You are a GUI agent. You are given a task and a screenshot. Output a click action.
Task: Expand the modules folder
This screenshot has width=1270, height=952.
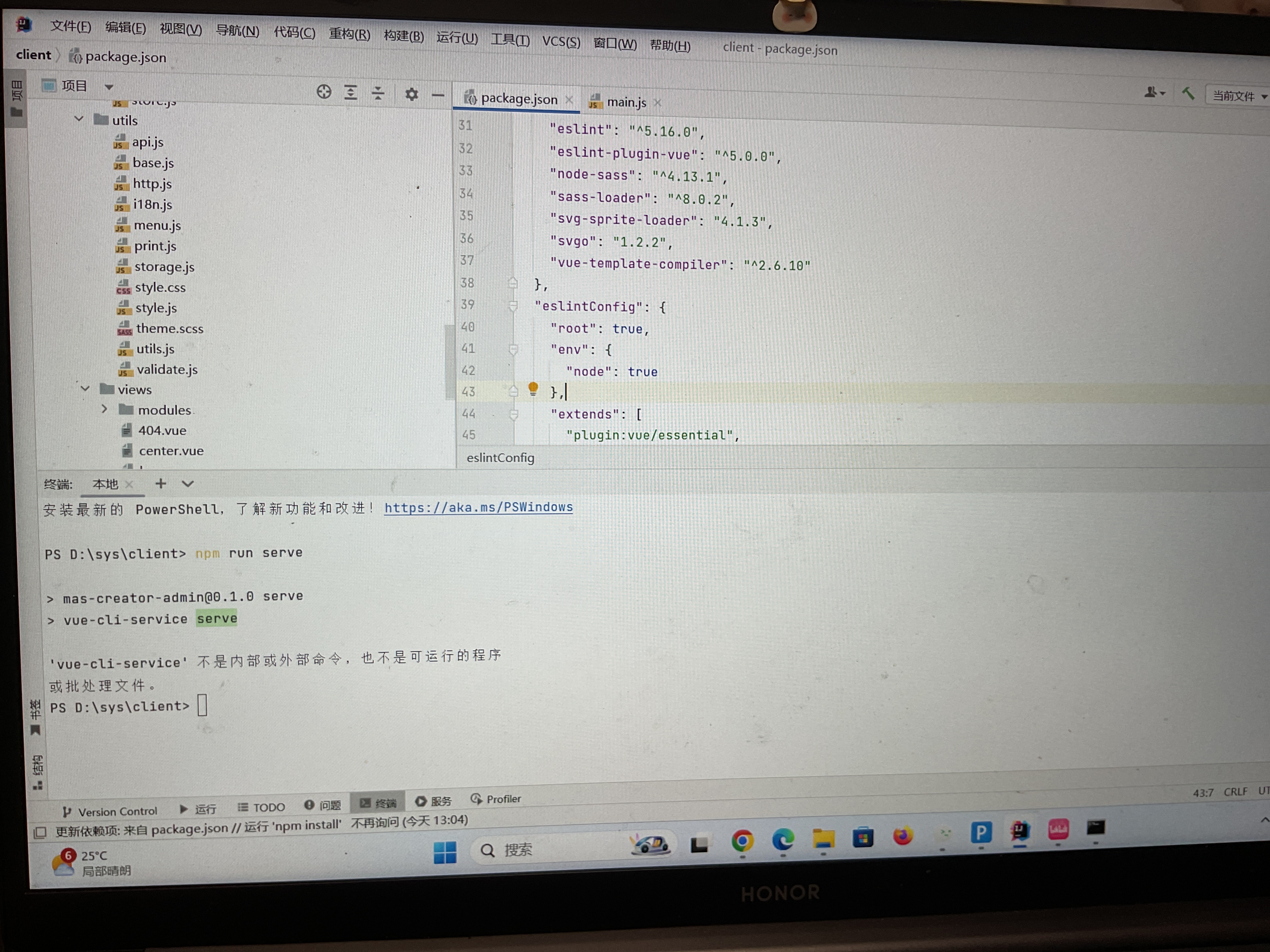pyautogui.click(x=104, y=409)
